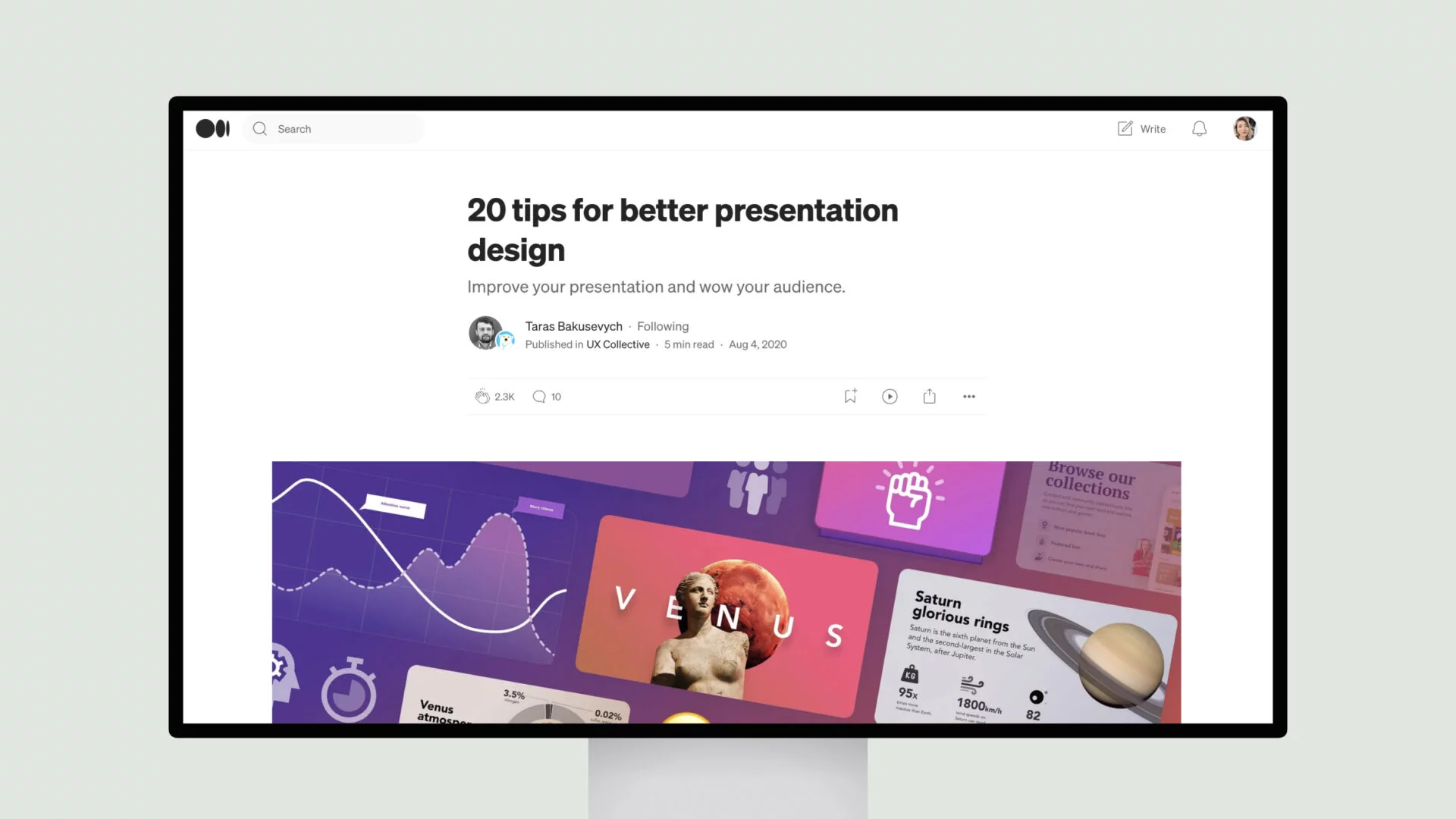Click the 'Following' label next to author
1456x819 pixels.
662,325
